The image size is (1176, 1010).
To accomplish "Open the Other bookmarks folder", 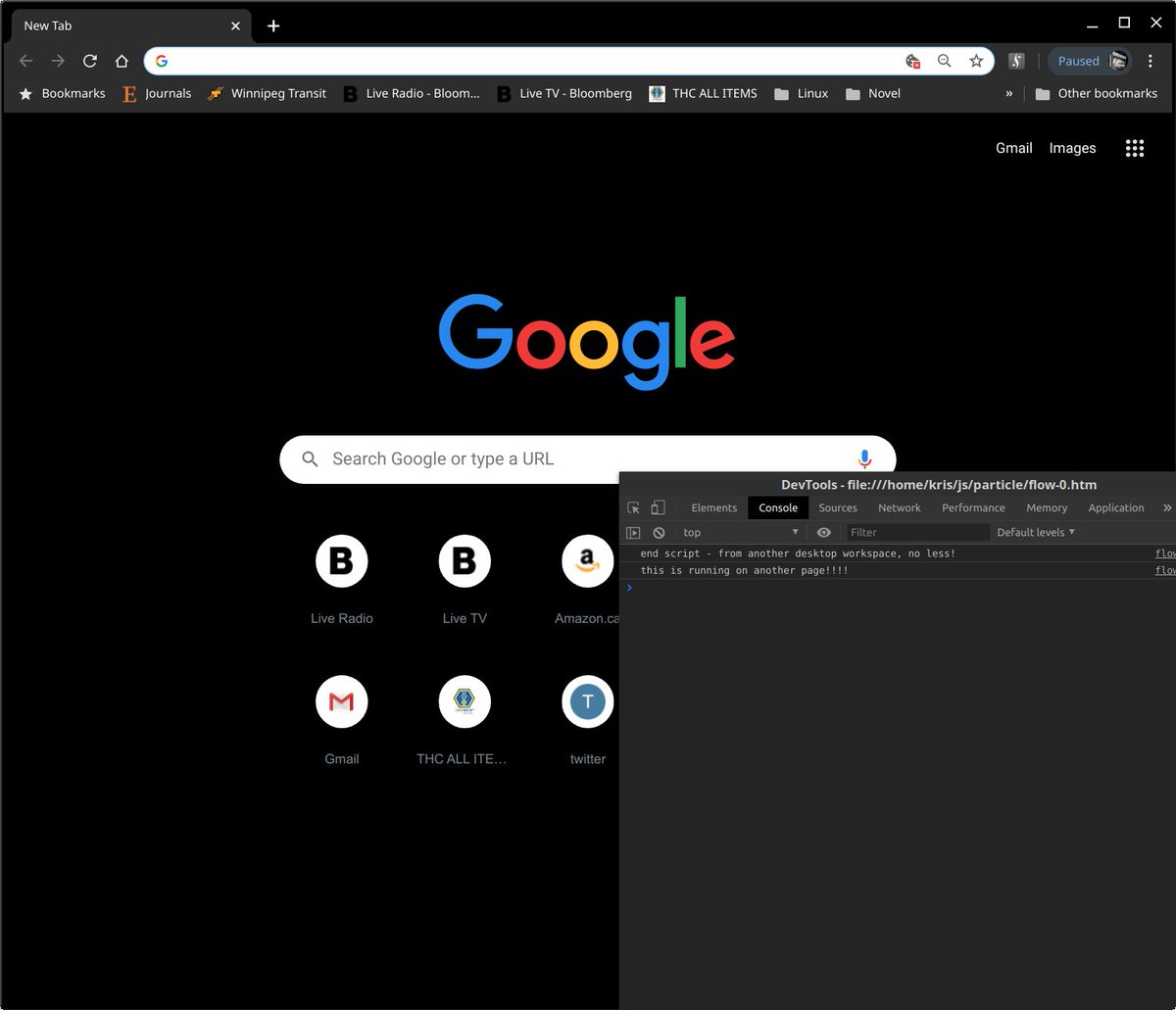I will tap(1096, 93).
